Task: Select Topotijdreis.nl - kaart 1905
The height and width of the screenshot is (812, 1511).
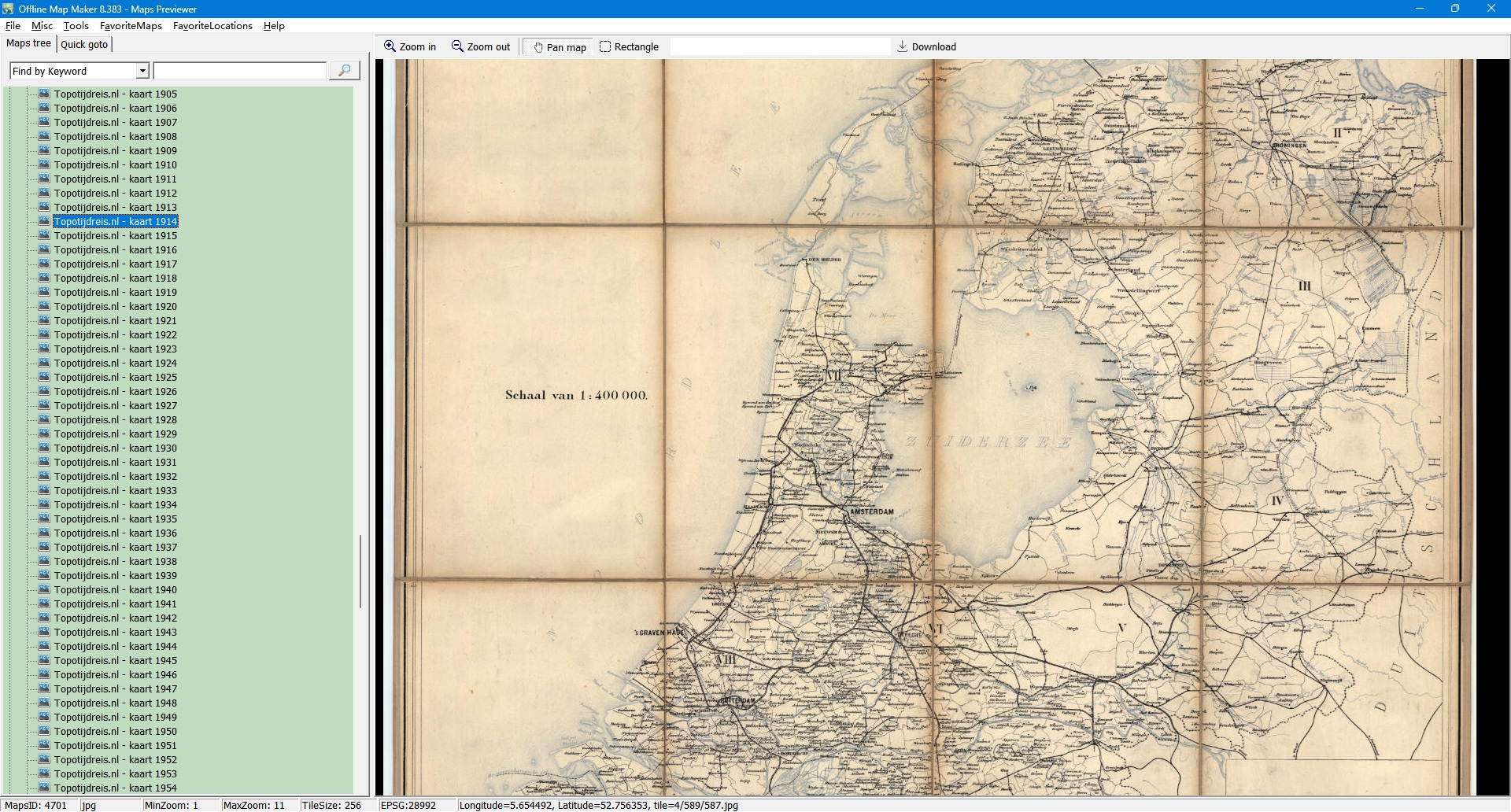Action: [115, 94]
